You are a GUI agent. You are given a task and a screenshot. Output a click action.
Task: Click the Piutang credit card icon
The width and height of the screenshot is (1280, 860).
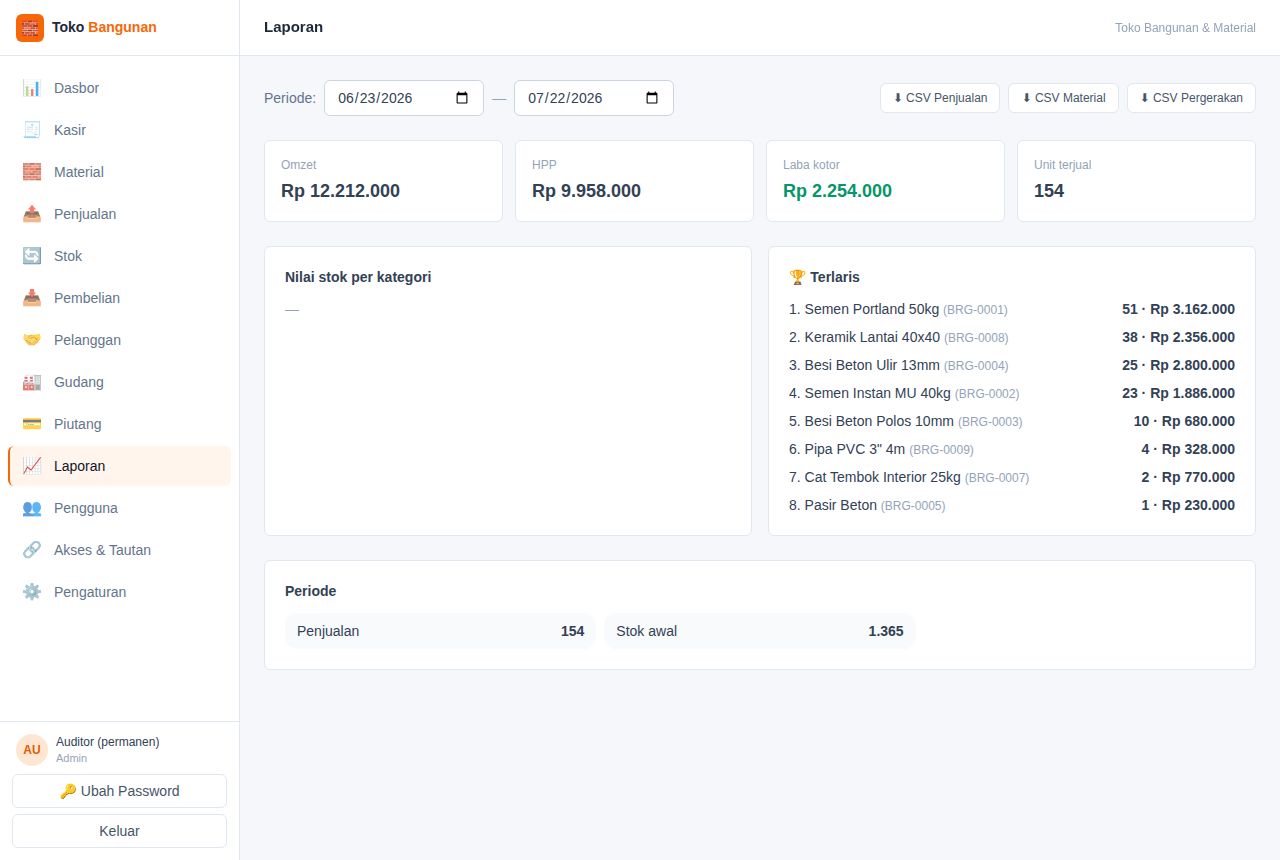[x=32, y=424]
